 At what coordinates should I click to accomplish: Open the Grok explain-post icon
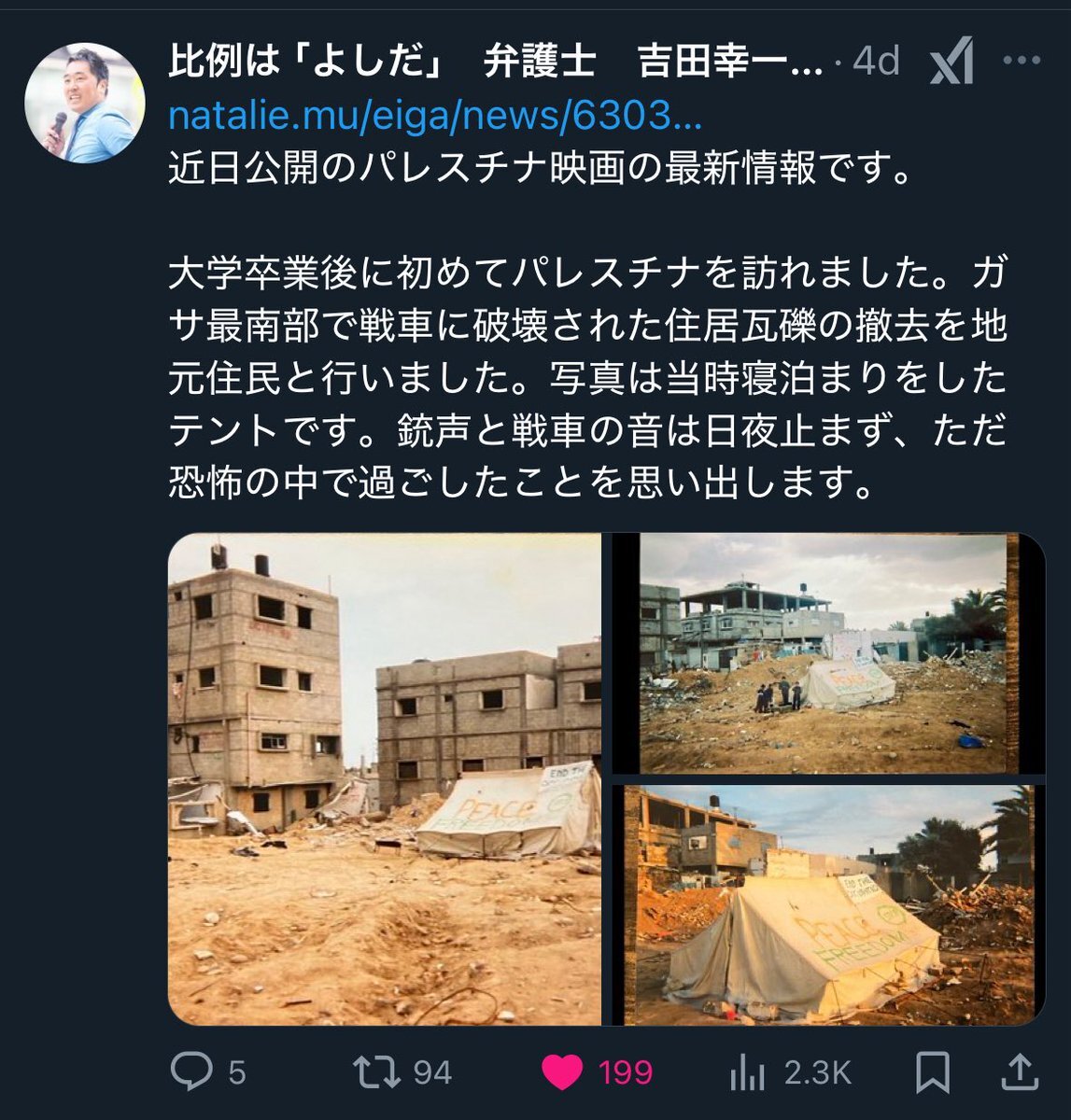pos(951,61)
